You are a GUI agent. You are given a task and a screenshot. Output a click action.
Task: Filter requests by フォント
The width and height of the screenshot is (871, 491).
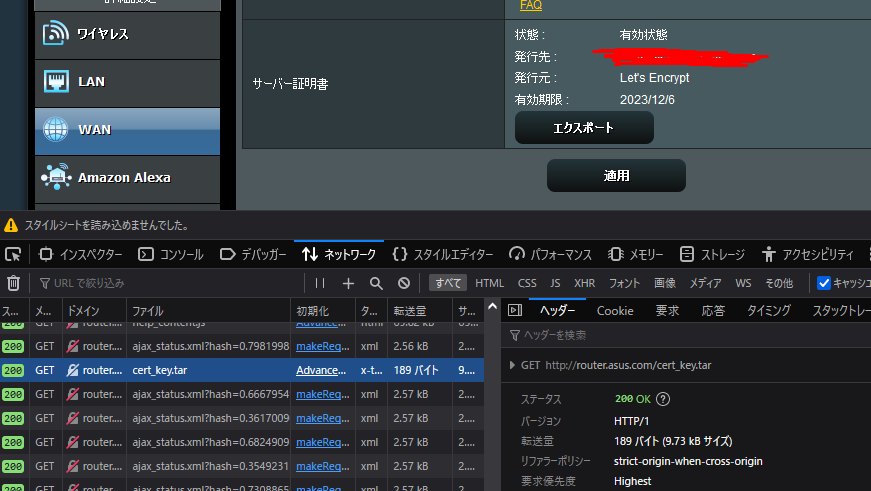[x=624, y=283]
